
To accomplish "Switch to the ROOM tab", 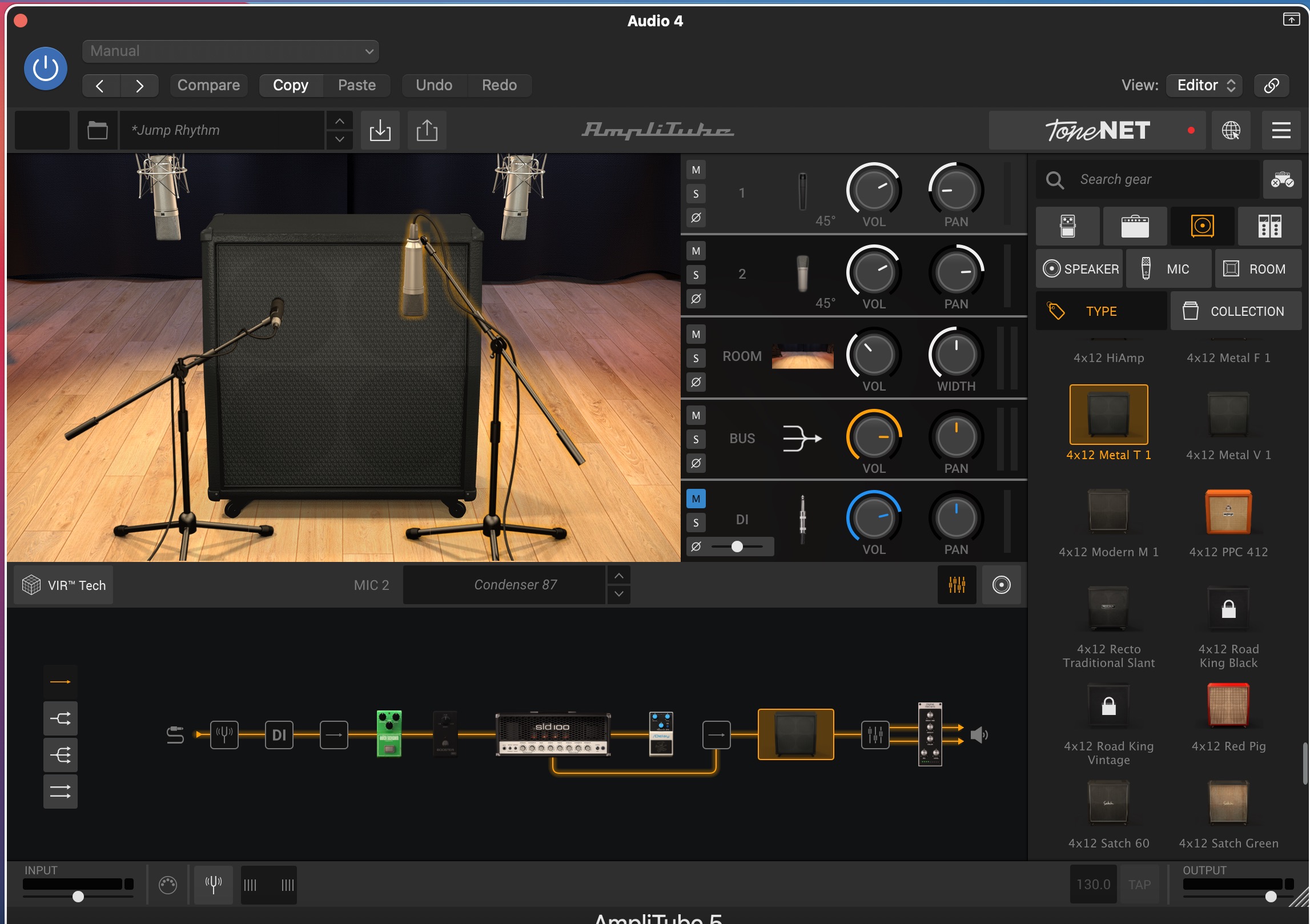I will (x=1259, y=269).
